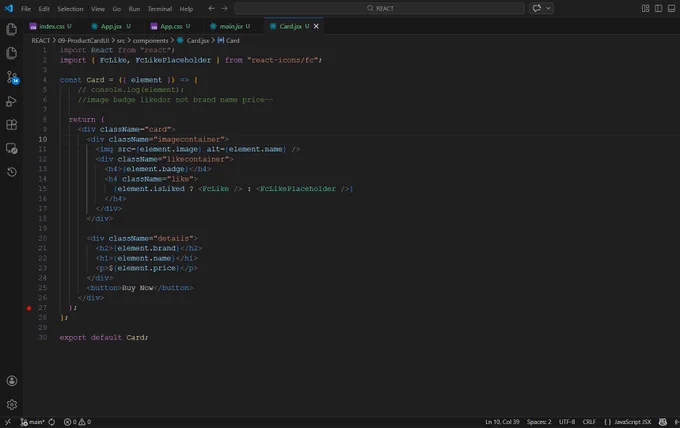Screen dimensions: 680x428
Task: Open the Go menu
Action: 116,9
